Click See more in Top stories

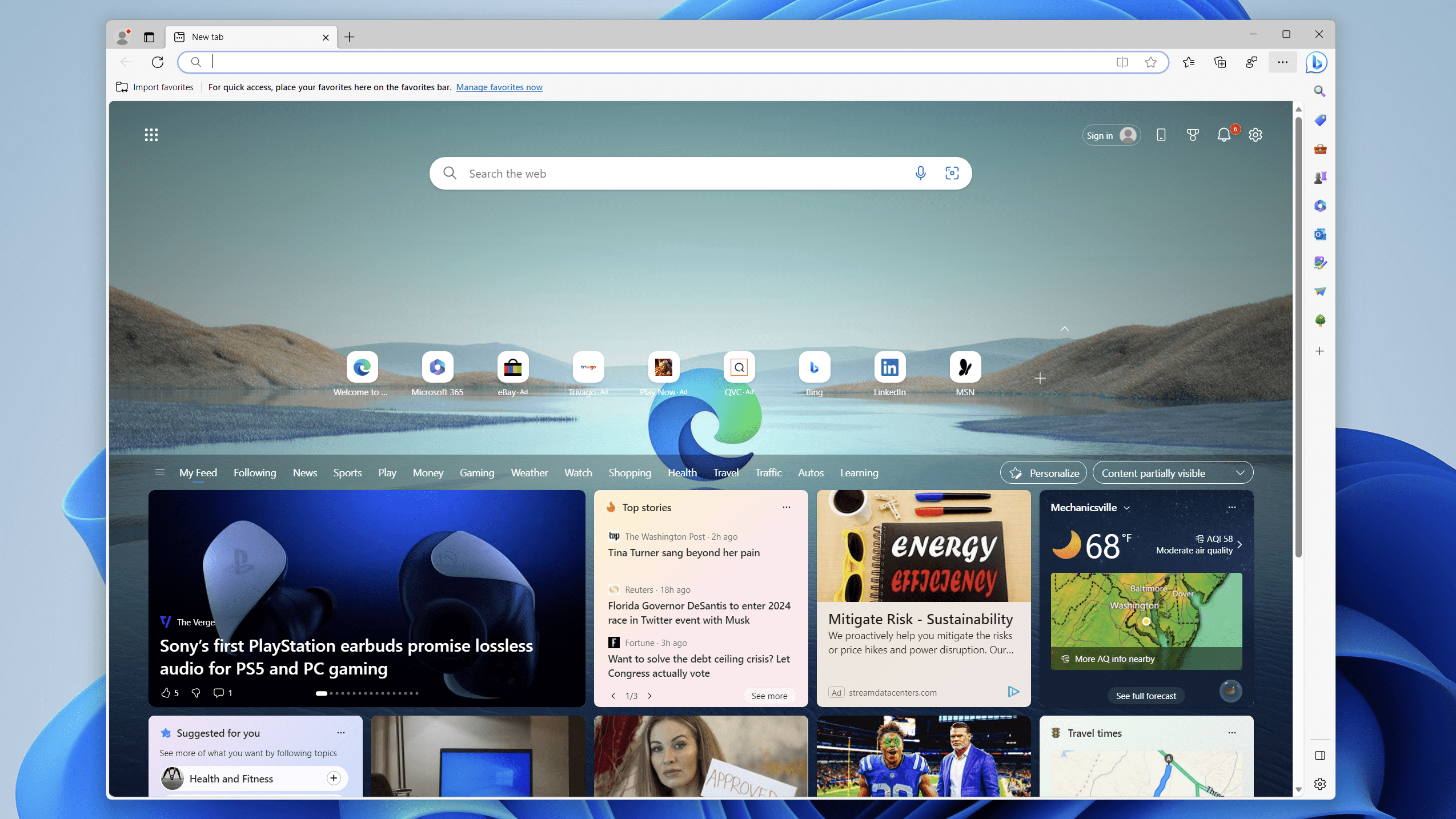click(x=769, y=696)
